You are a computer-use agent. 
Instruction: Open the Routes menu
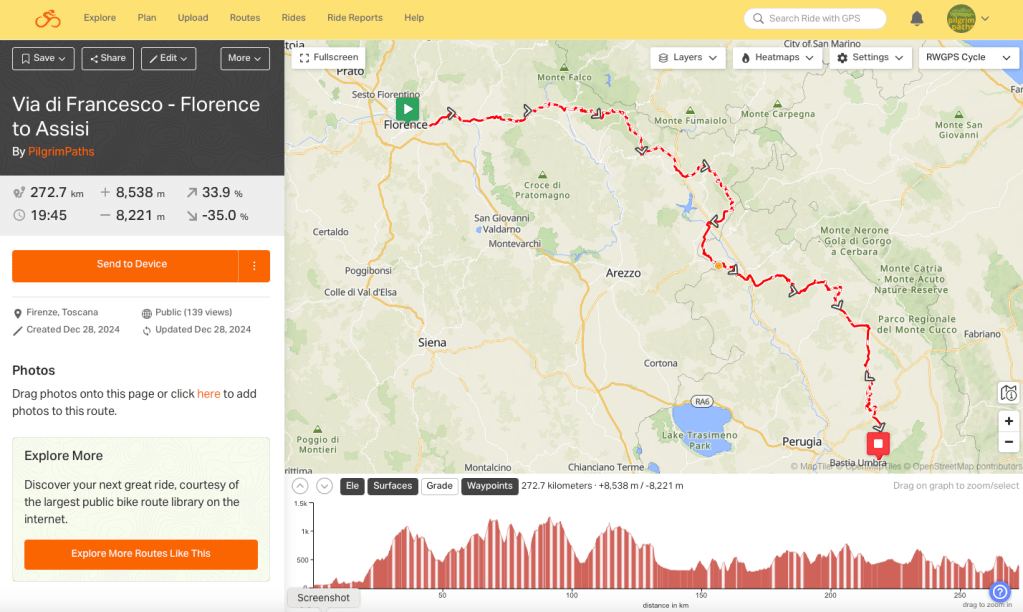click(x=245, y=18)
